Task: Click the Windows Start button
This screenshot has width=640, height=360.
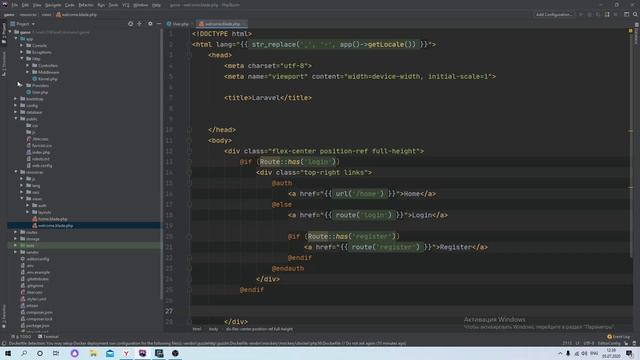Action: point(8,353)
